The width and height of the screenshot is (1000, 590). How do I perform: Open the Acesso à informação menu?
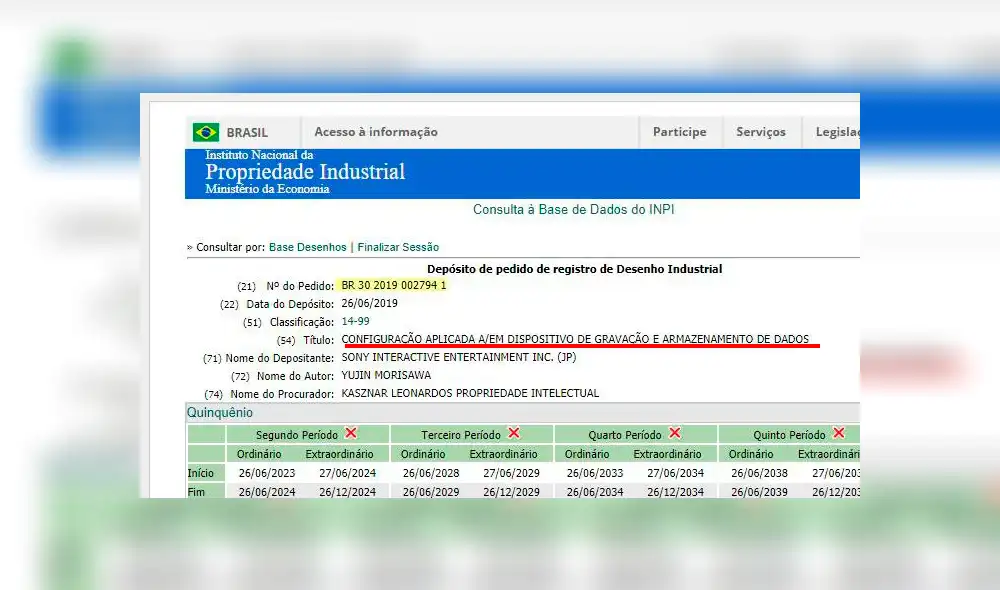point(376,132)
